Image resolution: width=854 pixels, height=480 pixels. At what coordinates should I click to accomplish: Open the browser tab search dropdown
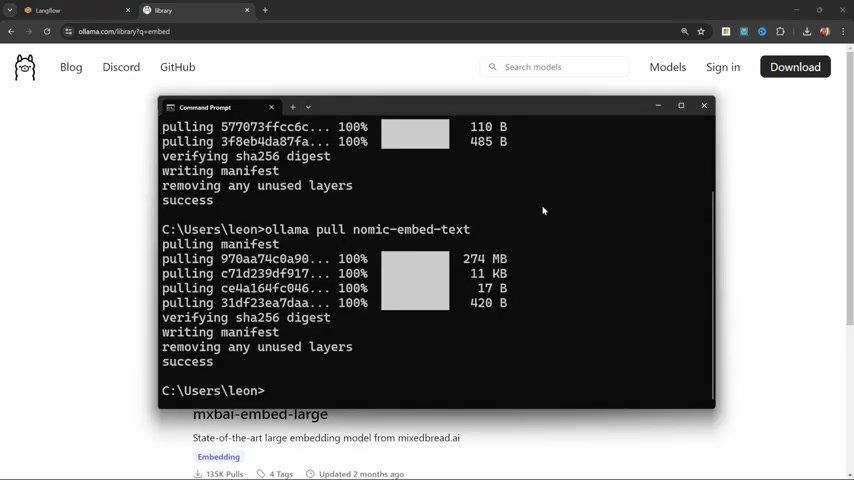(10, 10)
